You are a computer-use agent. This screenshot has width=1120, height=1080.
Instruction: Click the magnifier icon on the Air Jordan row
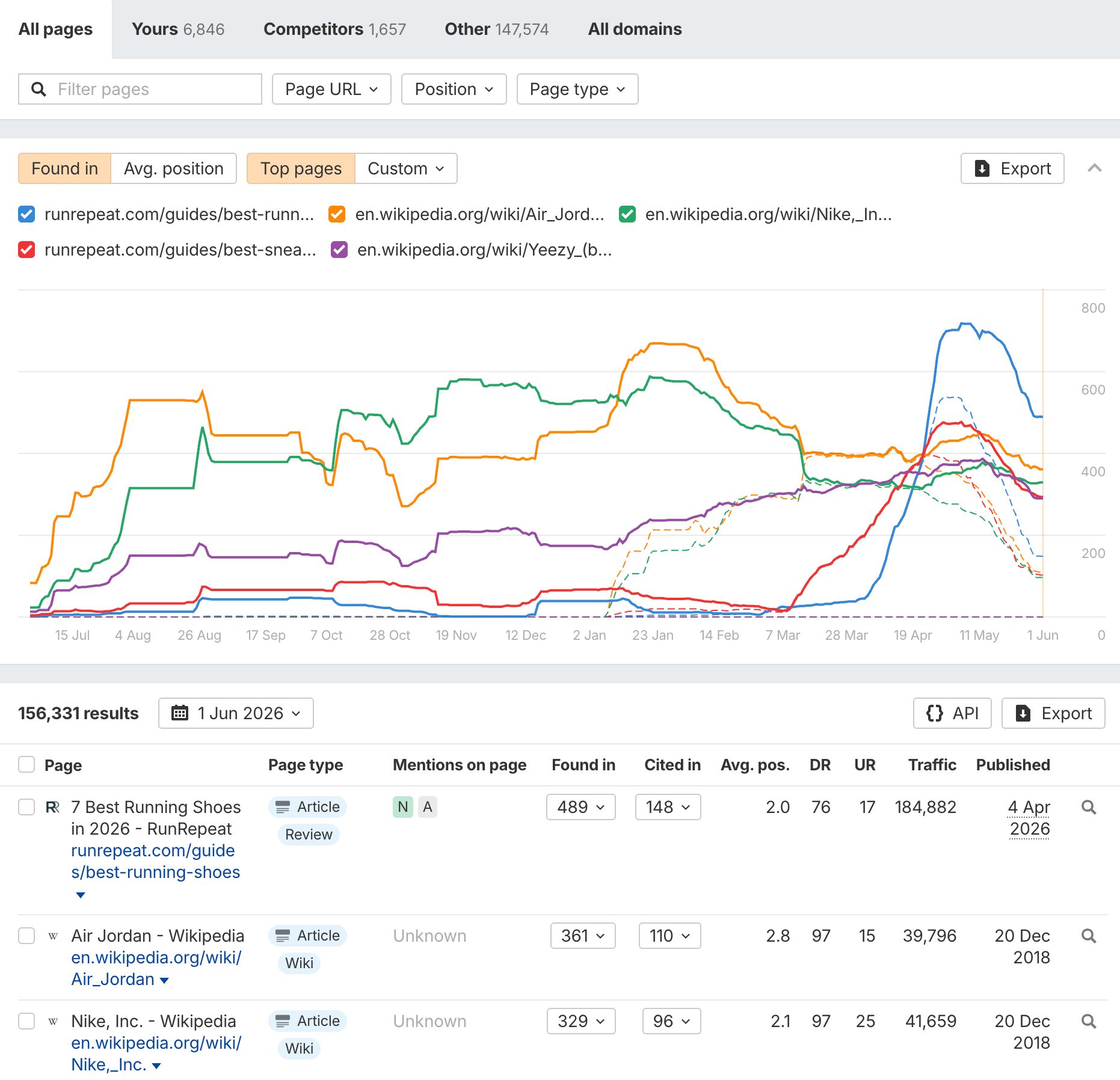[x=1088, y=936]
